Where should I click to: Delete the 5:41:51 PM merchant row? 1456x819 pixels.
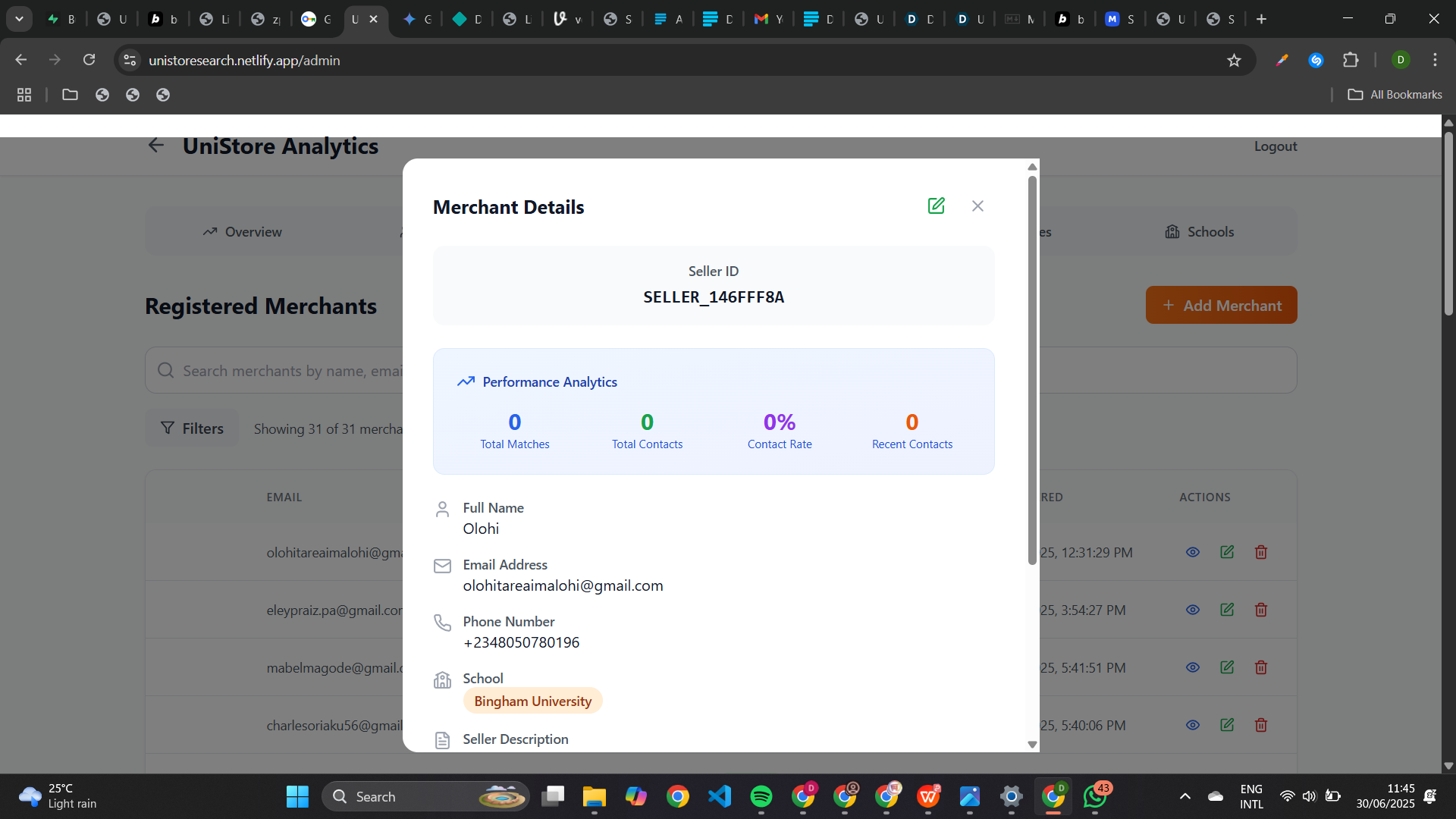point(1261,667)
